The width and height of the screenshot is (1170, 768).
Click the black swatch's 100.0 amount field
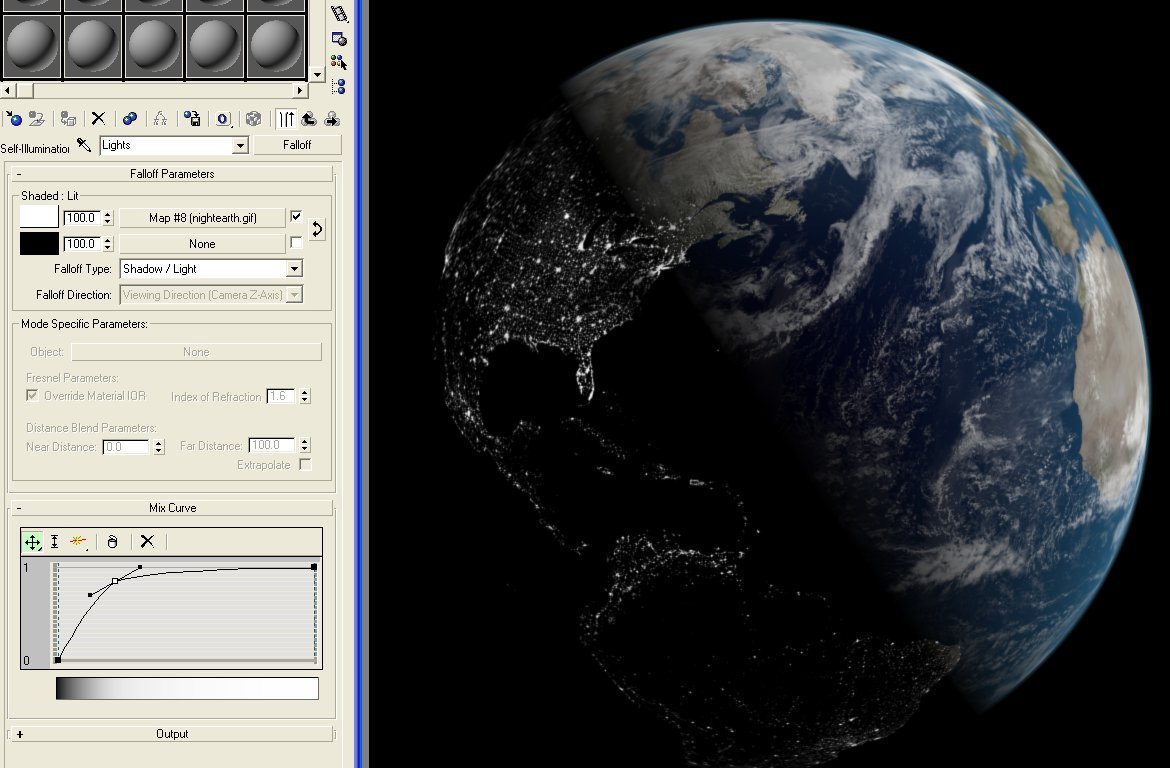82,244
